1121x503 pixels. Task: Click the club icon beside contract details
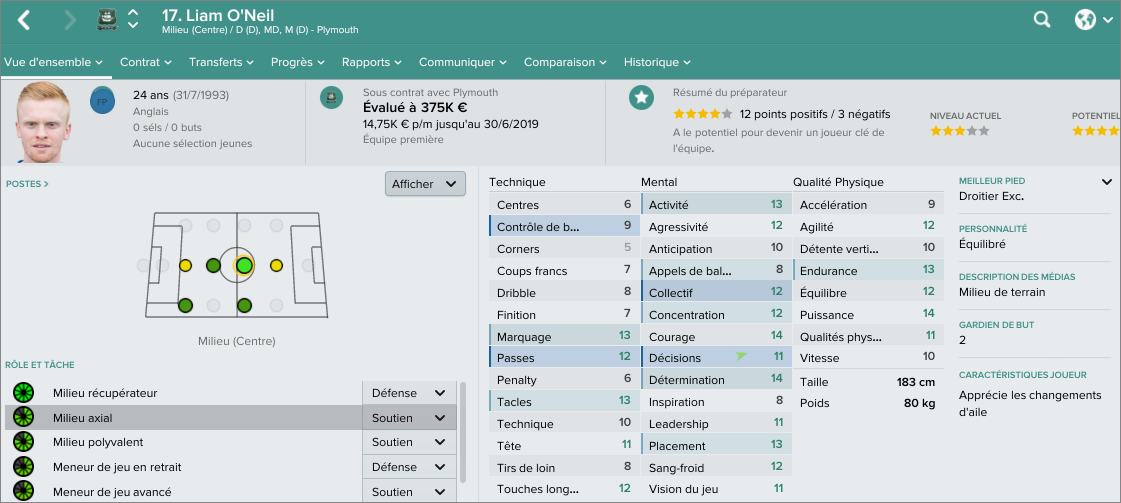coord(332,97)
